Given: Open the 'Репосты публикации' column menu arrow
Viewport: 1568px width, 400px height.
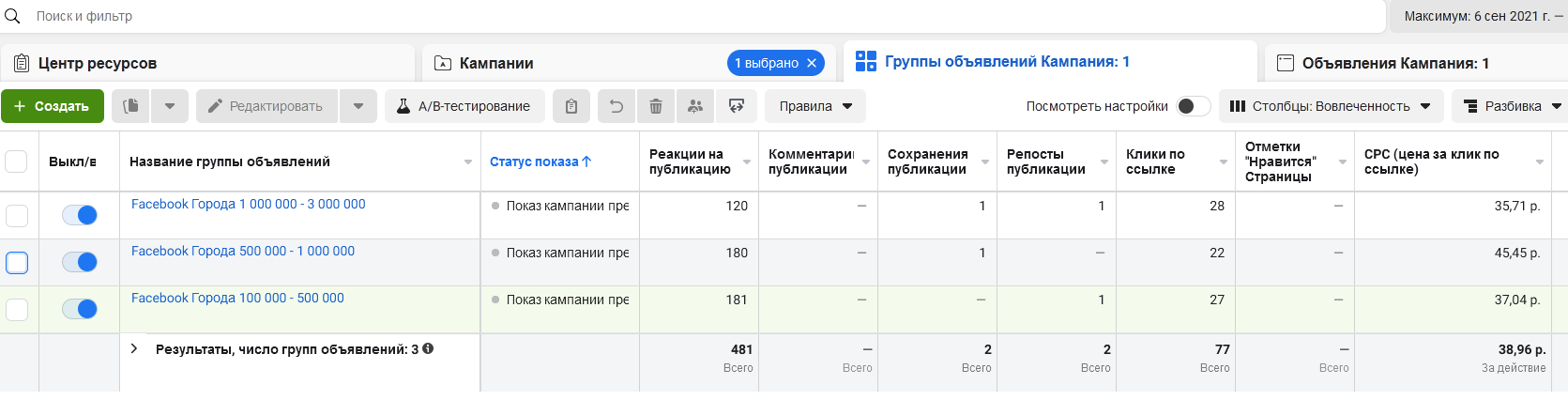Looking at the screenshot, I should [x=1104, y=162].
